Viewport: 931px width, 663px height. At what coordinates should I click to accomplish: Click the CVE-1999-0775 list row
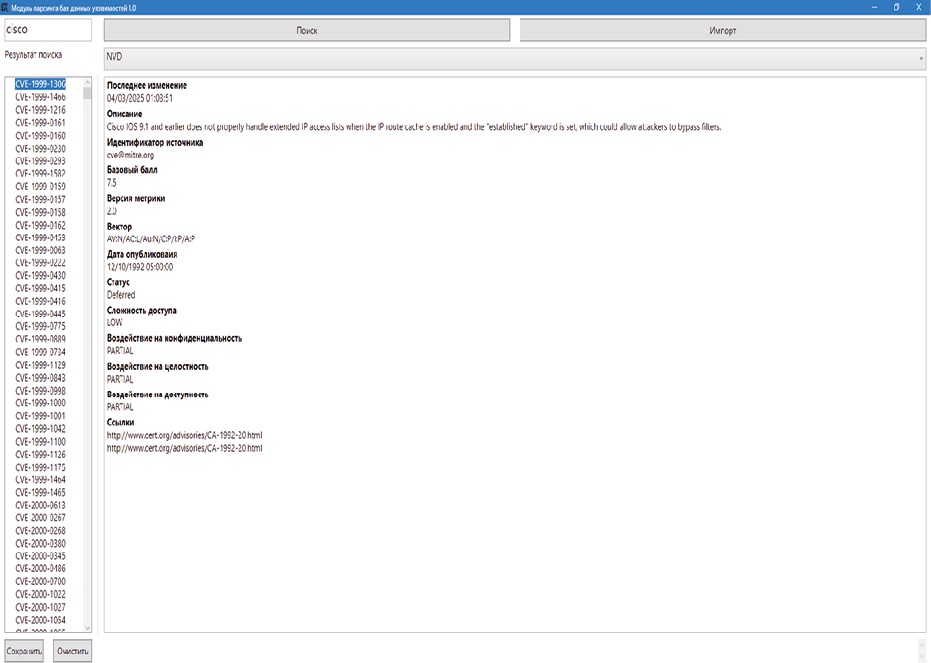pyautogui.click(x=40, y=326)
